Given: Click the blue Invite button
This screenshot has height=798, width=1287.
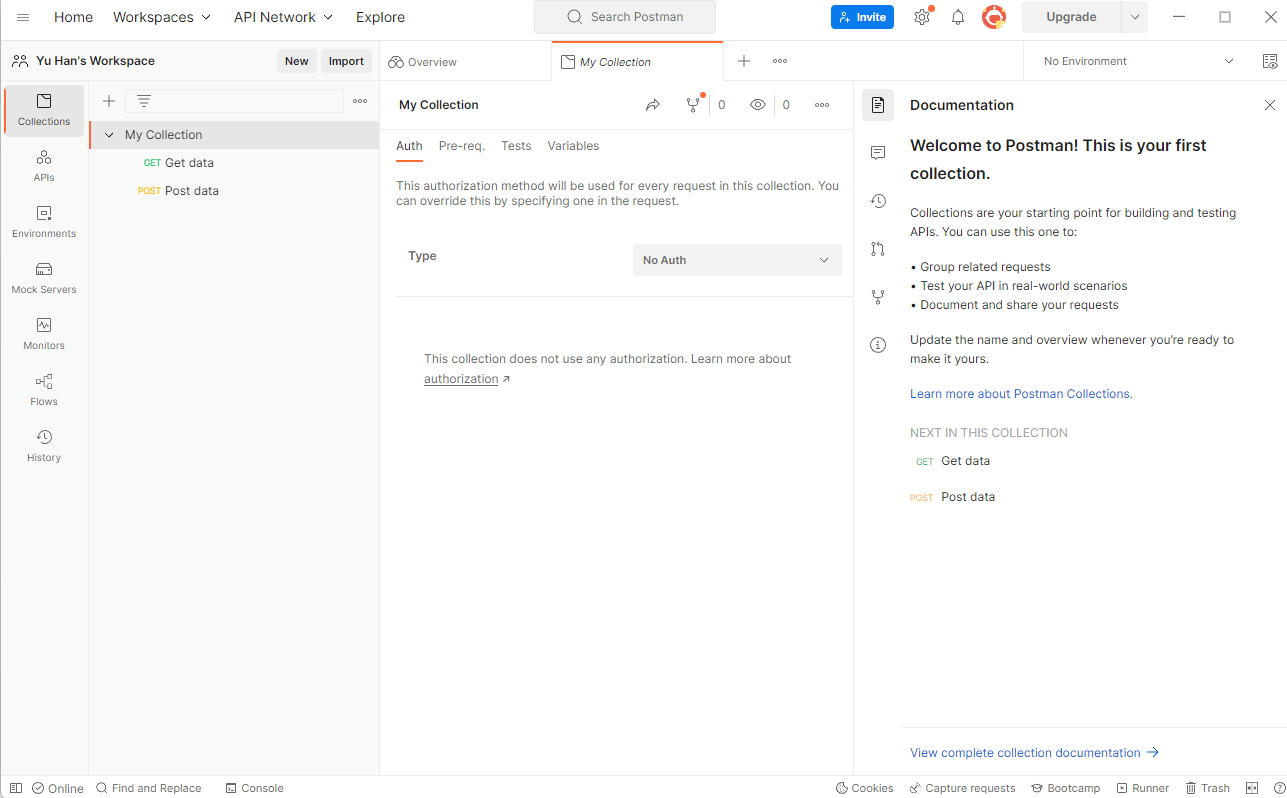Looking at the screenshot, I should pos(862,17).
